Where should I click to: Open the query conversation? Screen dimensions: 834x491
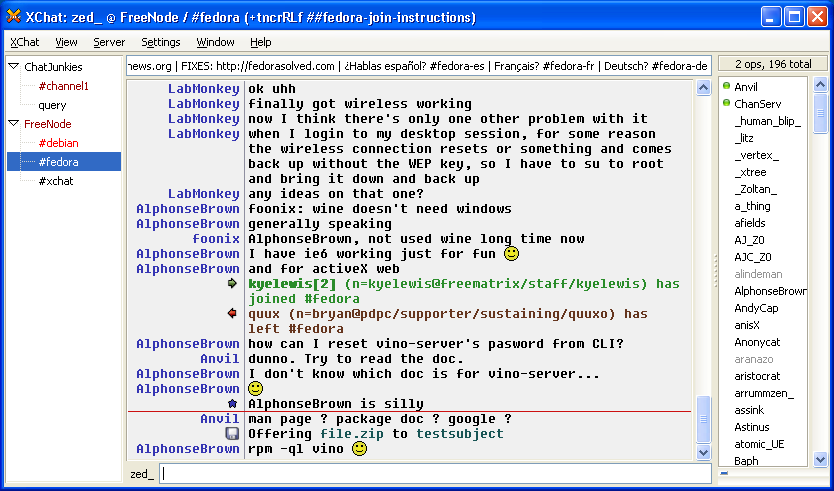[x=52, y=105]
